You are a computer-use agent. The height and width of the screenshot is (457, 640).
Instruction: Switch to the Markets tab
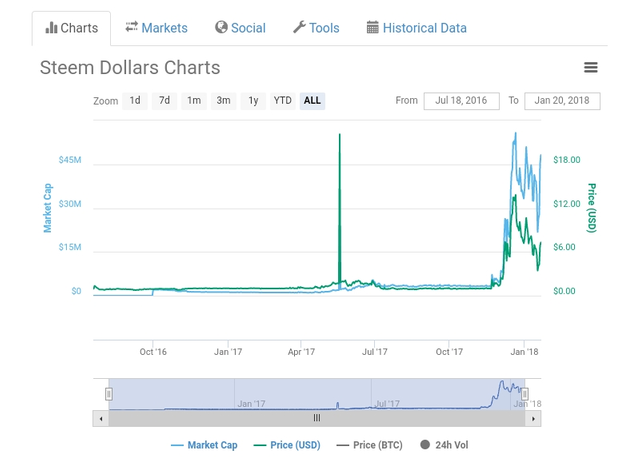[x=156, y=28]
